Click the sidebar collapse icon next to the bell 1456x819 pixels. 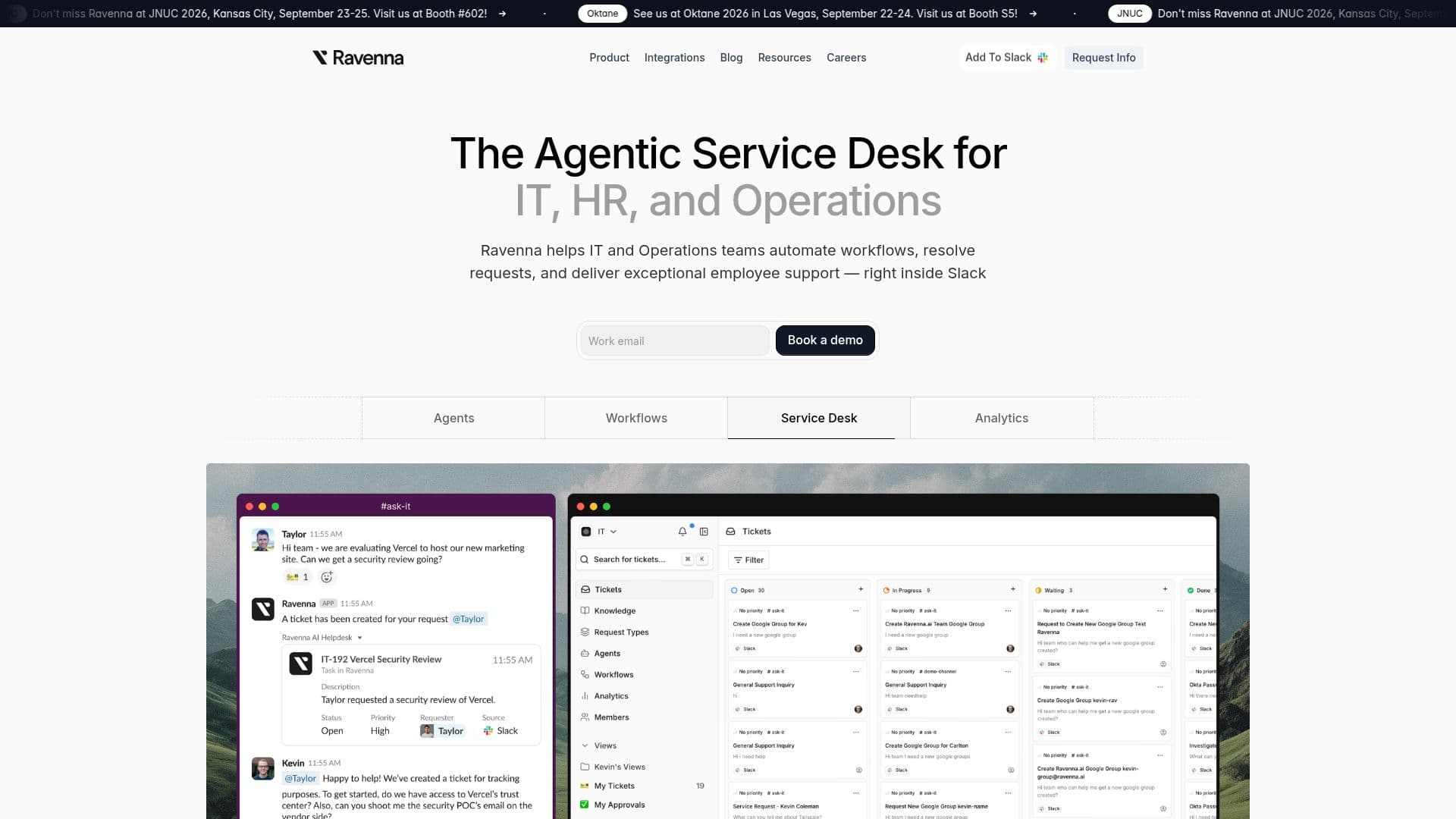click(704, 532)
